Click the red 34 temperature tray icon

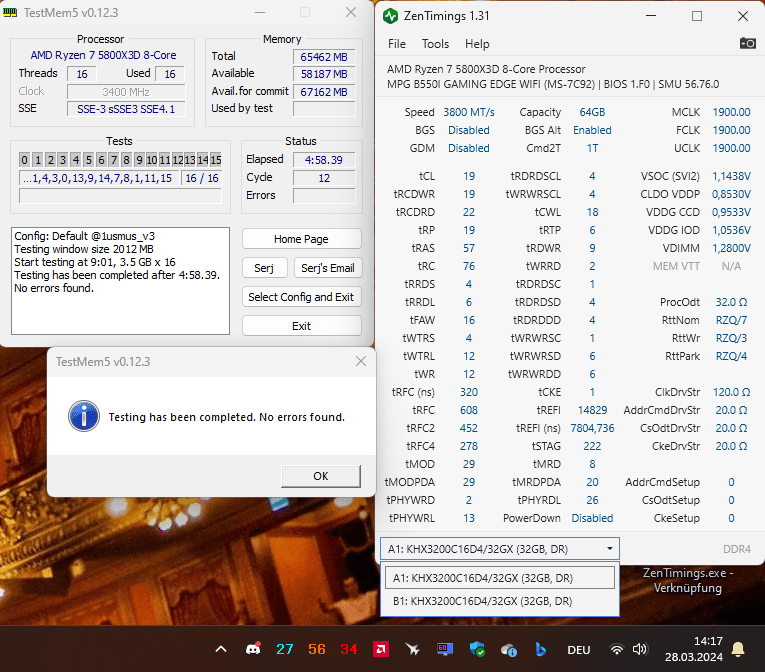click(348, 649)
